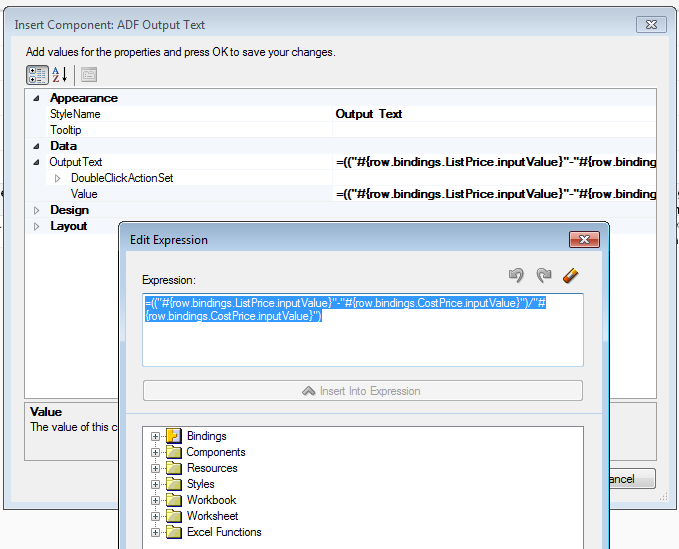This screenshot has width=679, height=549.
Task: Select the Worksheet folder icon
Action: pos(174,516)
